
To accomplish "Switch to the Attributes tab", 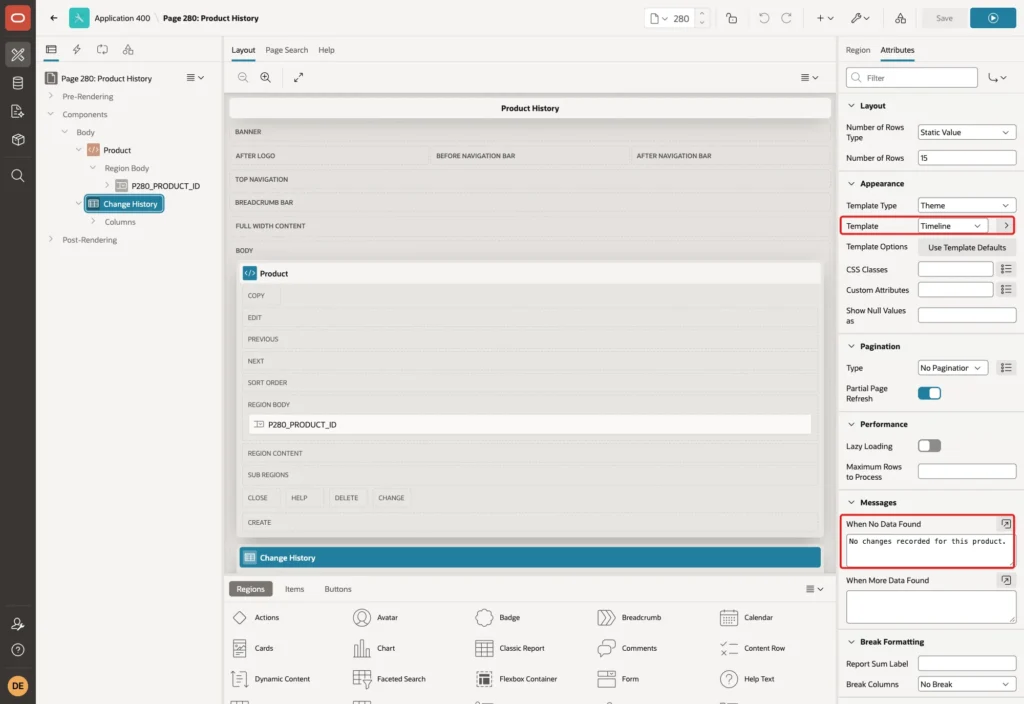I will (897, 50).
